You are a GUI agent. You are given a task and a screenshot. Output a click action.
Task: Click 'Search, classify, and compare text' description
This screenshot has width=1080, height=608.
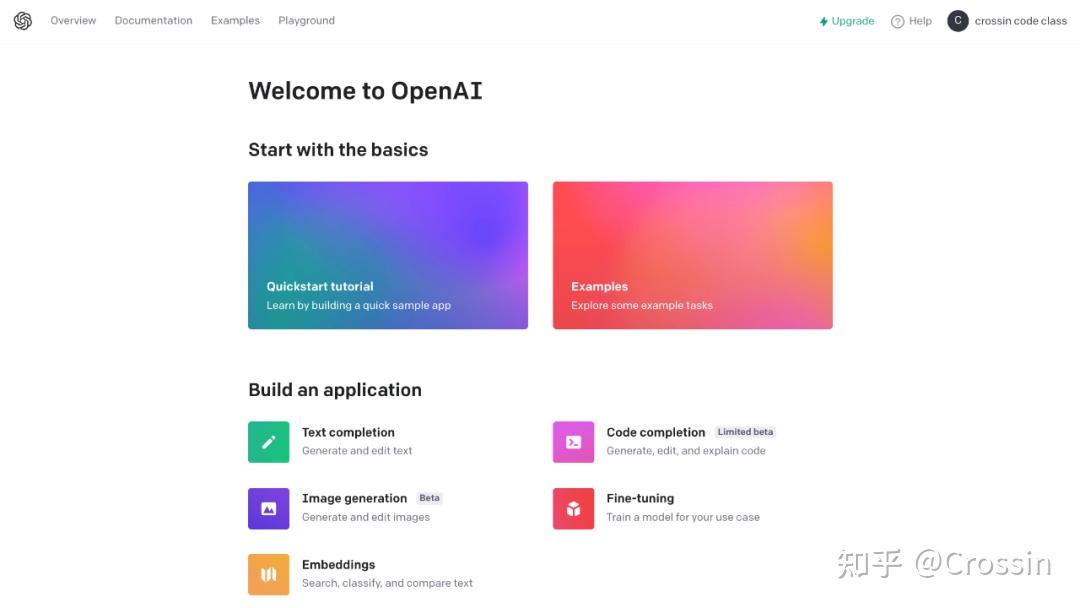(387, 583)
